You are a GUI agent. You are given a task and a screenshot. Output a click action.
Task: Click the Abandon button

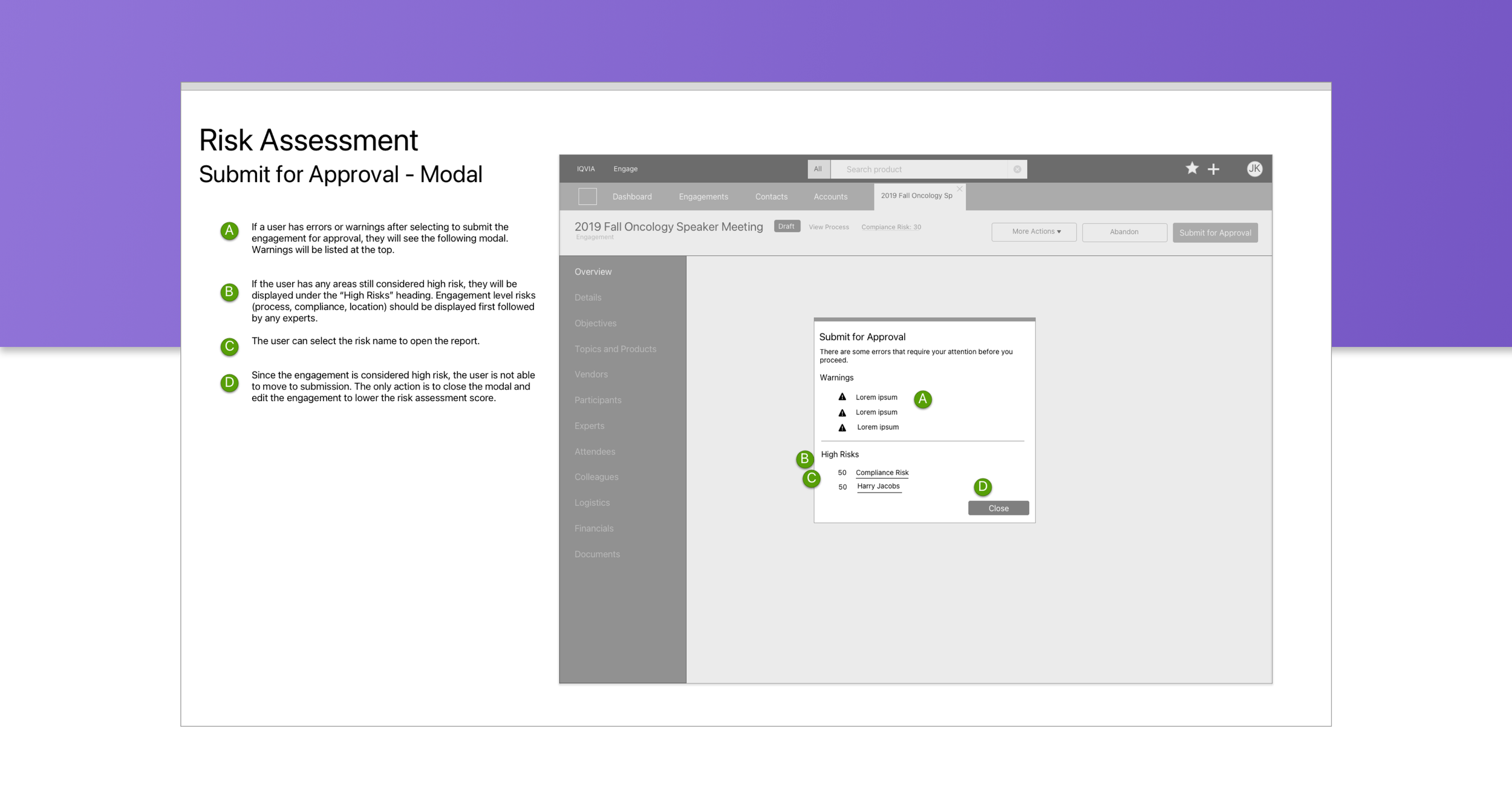click(x=1124, y=232)
